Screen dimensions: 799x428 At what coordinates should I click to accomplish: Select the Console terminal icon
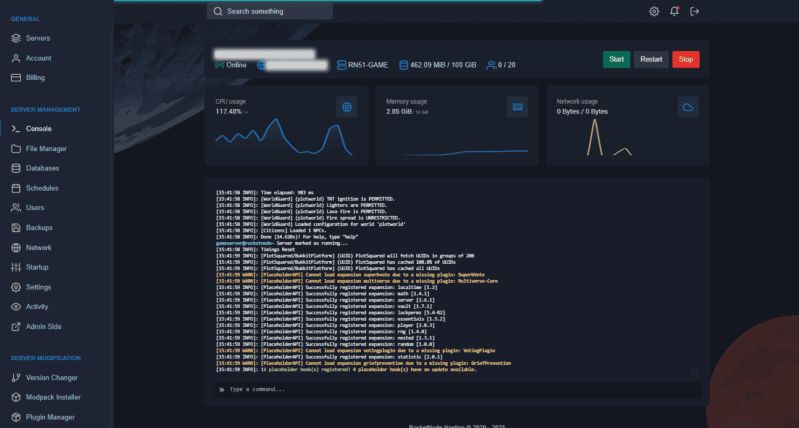pos(16,129)
